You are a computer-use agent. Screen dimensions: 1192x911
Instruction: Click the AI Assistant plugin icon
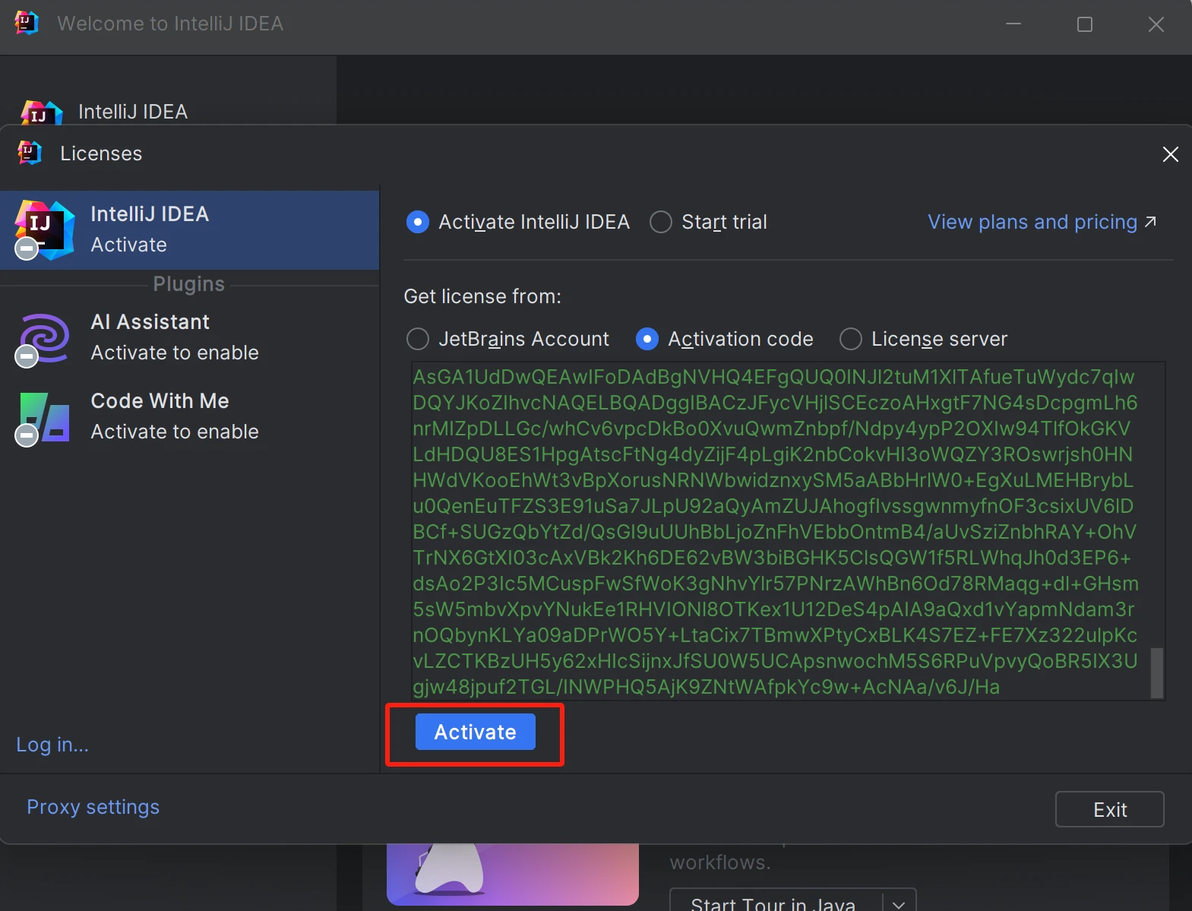click(44, 337)
